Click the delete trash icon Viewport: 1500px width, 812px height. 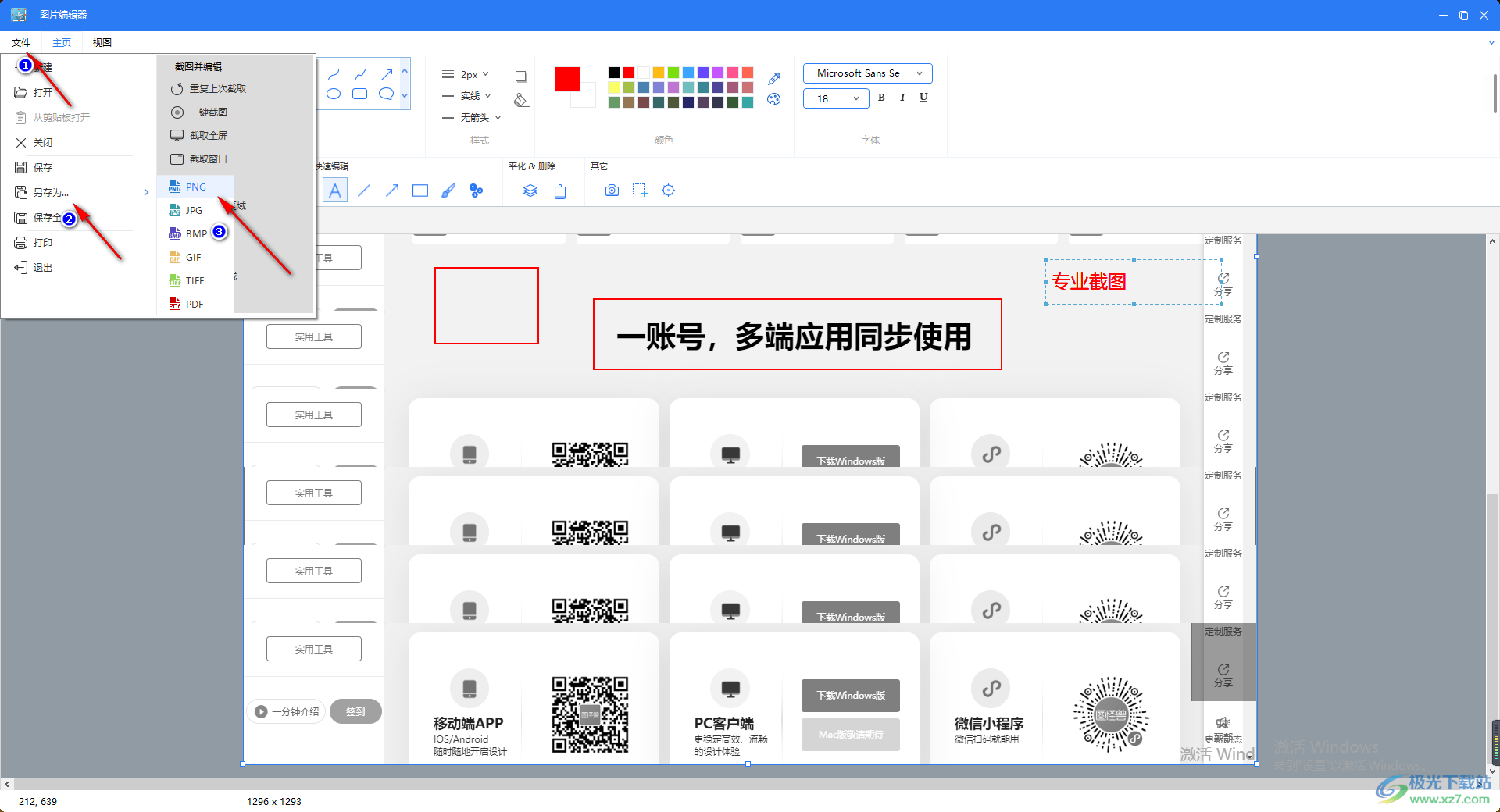pos(560,191)
